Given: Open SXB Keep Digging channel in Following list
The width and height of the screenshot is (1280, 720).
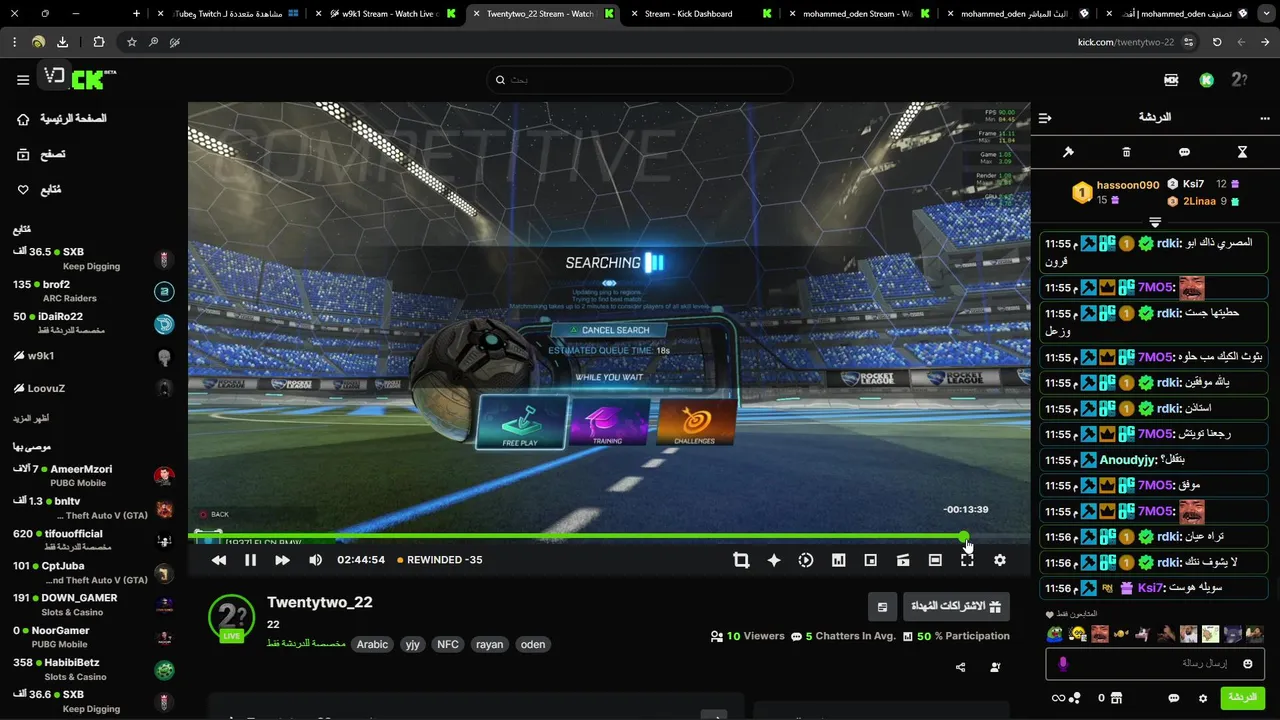Looking at the screenshot, I should point(94,259).
